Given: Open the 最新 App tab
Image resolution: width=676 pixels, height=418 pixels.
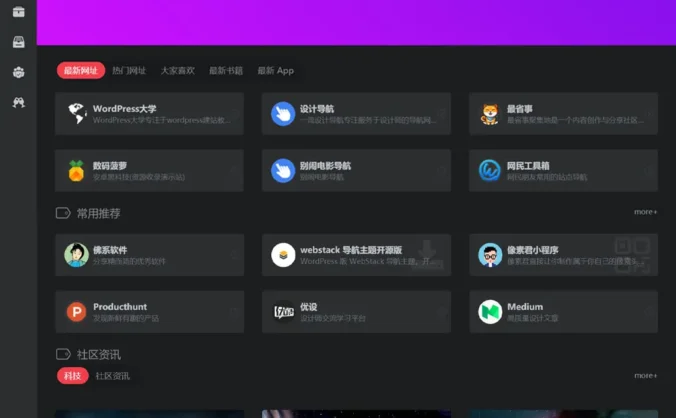Looking at the screenshot, I should (275, 70).
